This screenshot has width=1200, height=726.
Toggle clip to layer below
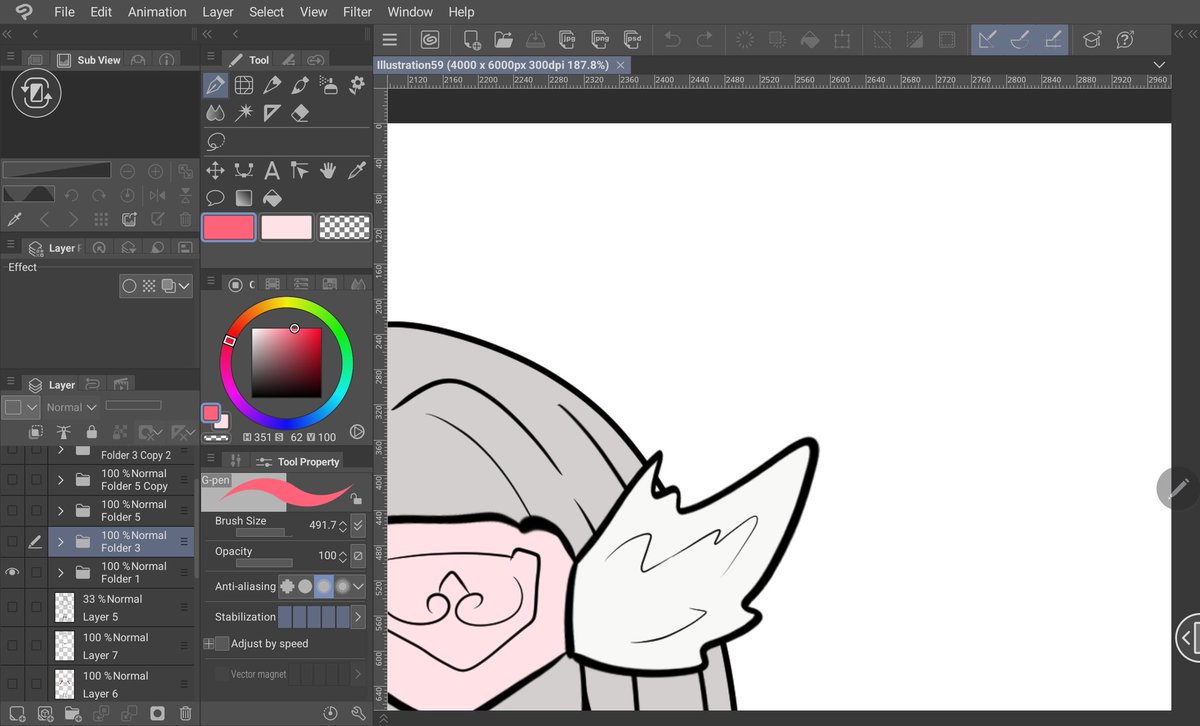[36, 432]
